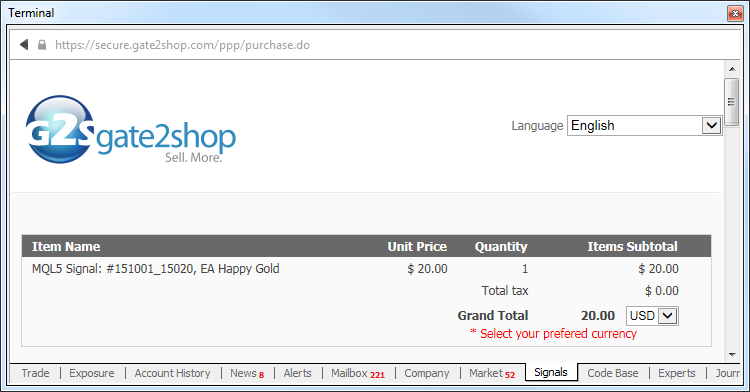This screenshot has height=392, width=750.
Task: Click the padlock security icon
Action: pyautogui.click(x=42, y=45)
